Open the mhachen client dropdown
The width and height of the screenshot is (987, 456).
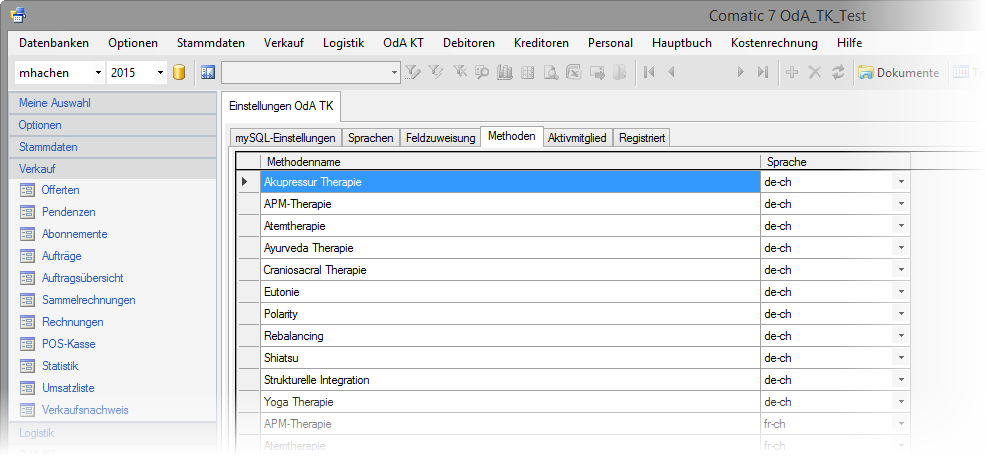[x=98, y=72]
